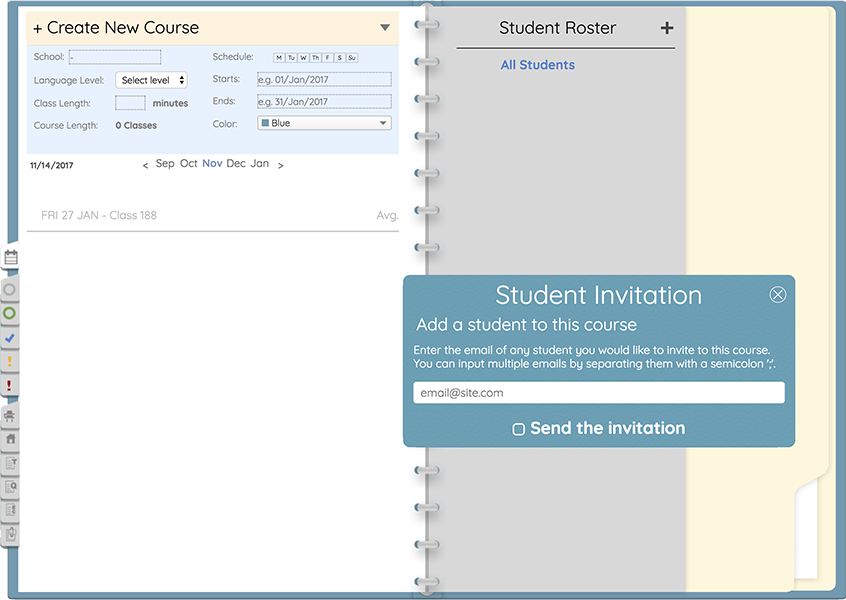Select the Jan month tab

(x=260, y=163)
